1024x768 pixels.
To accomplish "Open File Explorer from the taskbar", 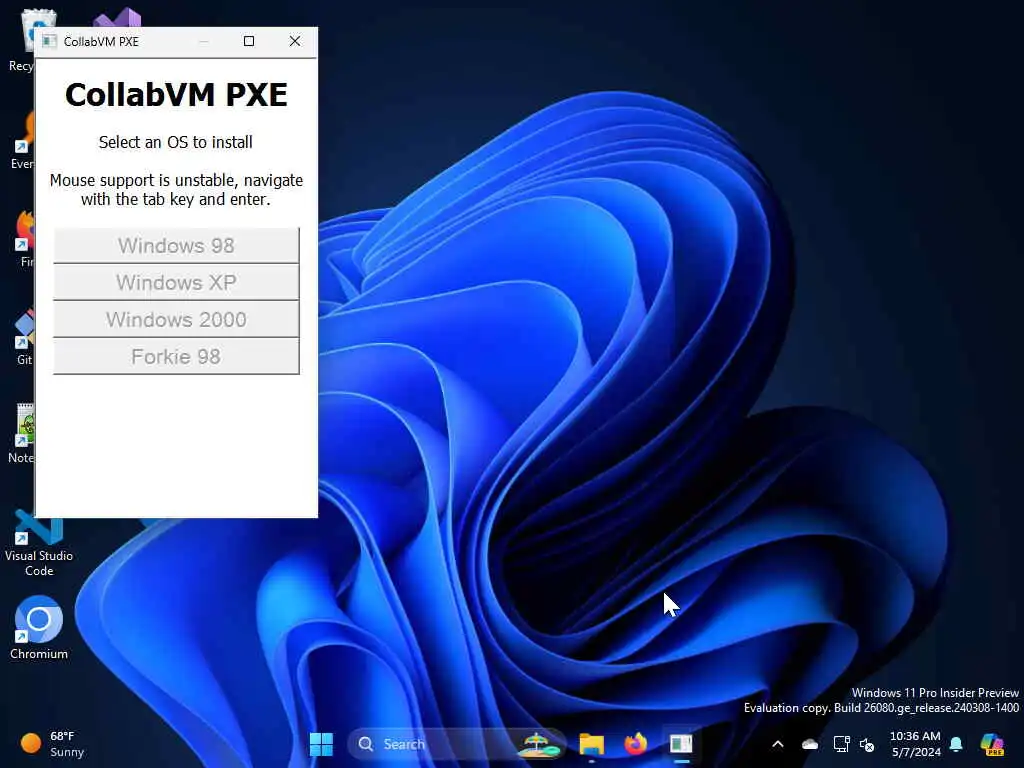I will (x=592, y=744).
